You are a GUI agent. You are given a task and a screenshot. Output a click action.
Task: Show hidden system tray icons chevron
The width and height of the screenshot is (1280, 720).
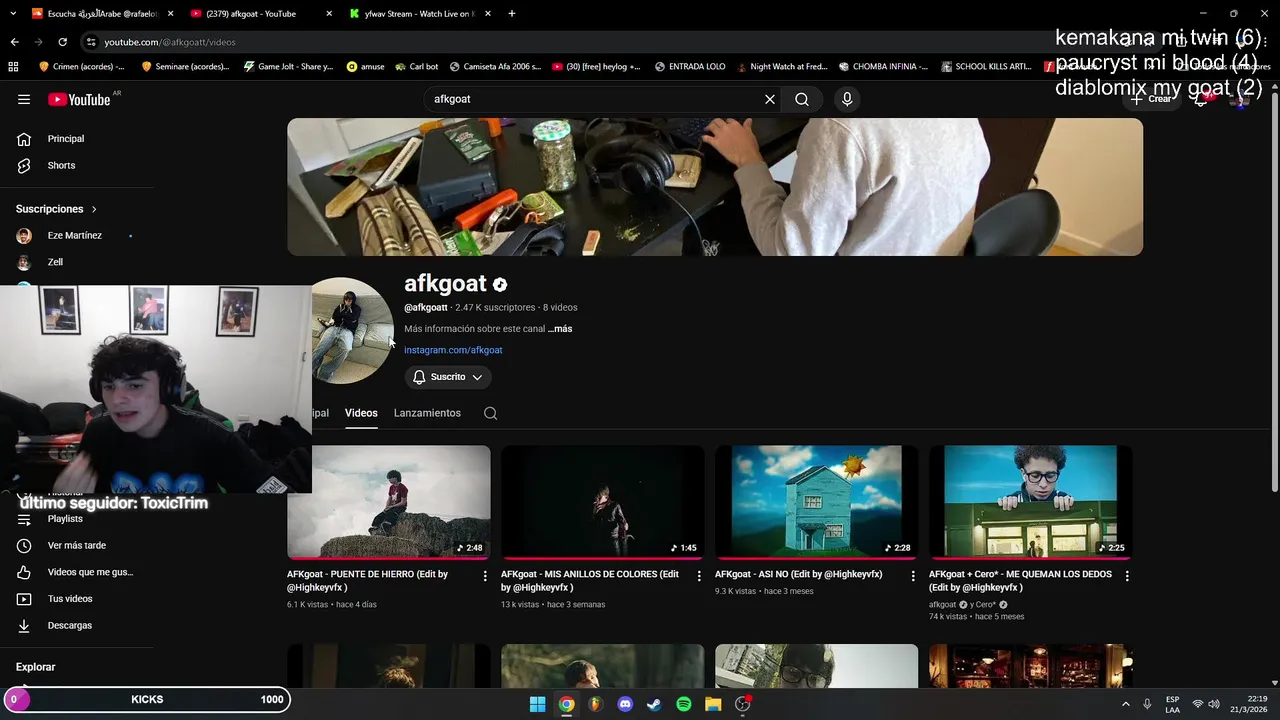1126,704
